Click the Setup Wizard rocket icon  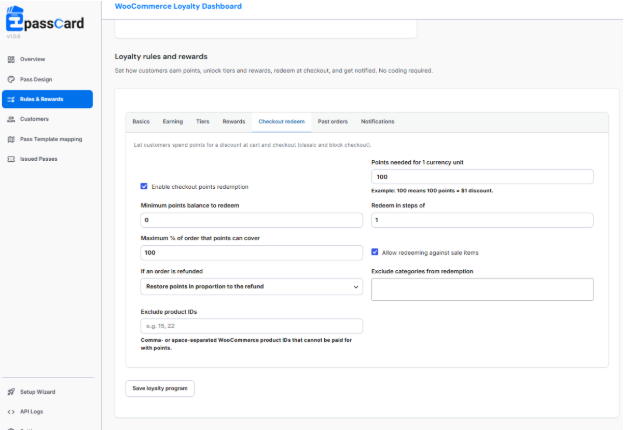tap(11, 392)
